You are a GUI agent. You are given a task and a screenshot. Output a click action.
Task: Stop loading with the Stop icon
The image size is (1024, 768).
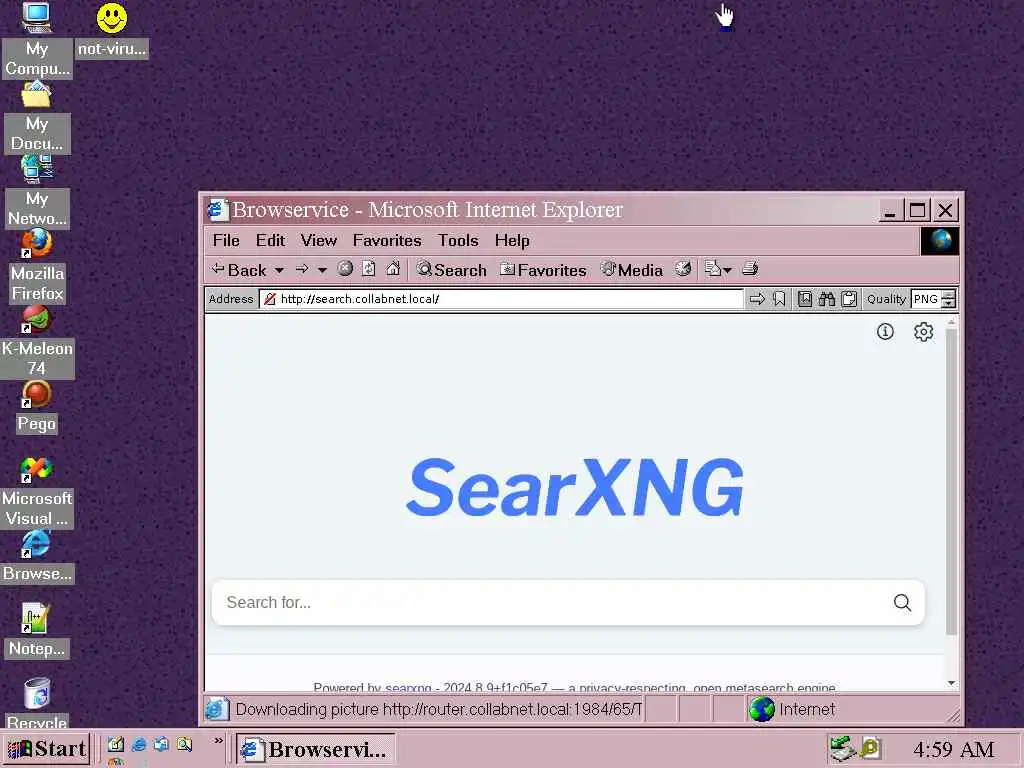345,269
